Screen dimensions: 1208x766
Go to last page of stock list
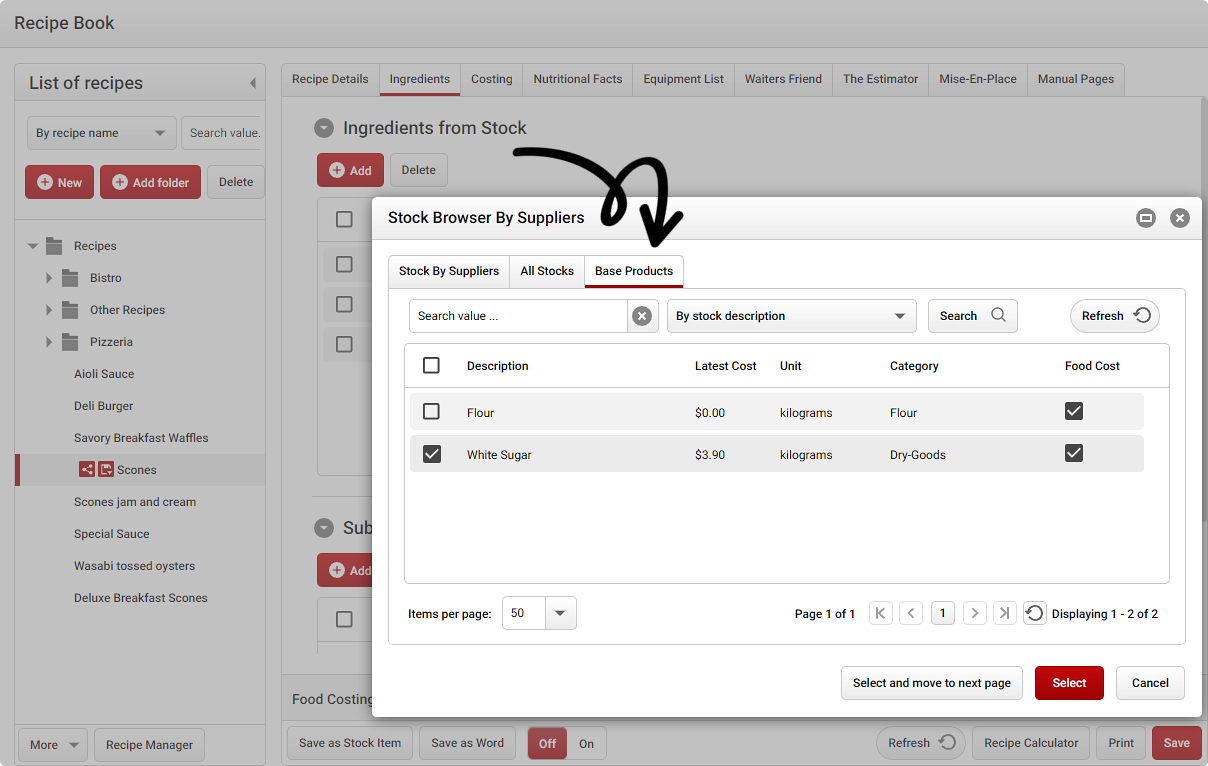pos(1005,613)
